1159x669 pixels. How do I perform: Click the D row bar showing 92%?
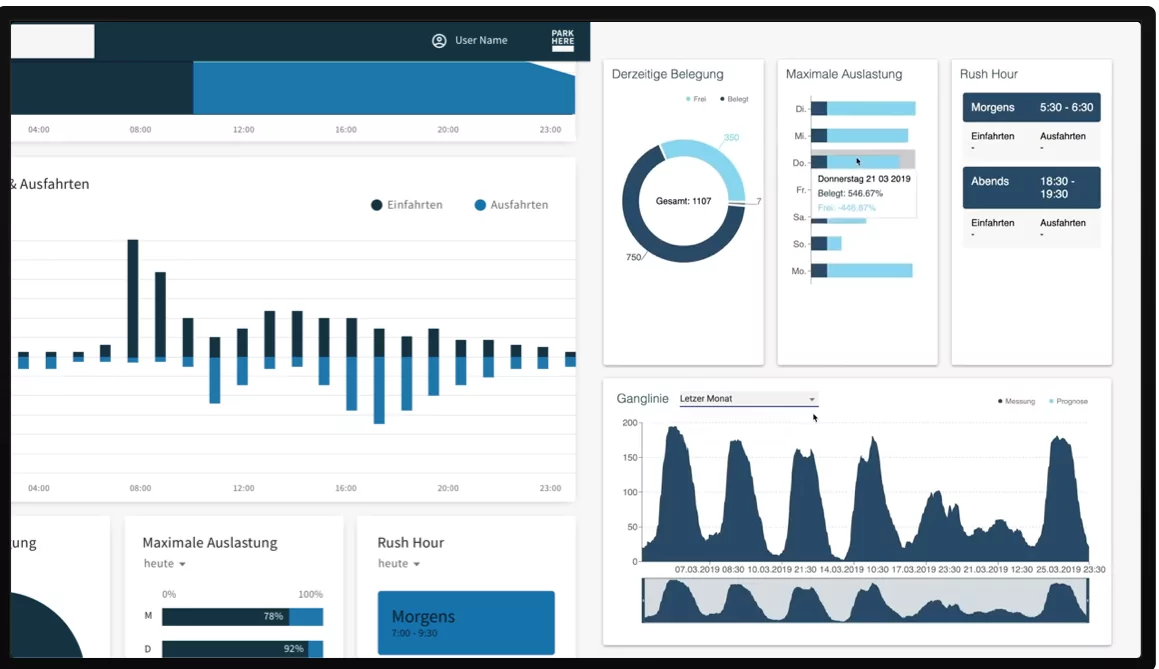(242, 649)
